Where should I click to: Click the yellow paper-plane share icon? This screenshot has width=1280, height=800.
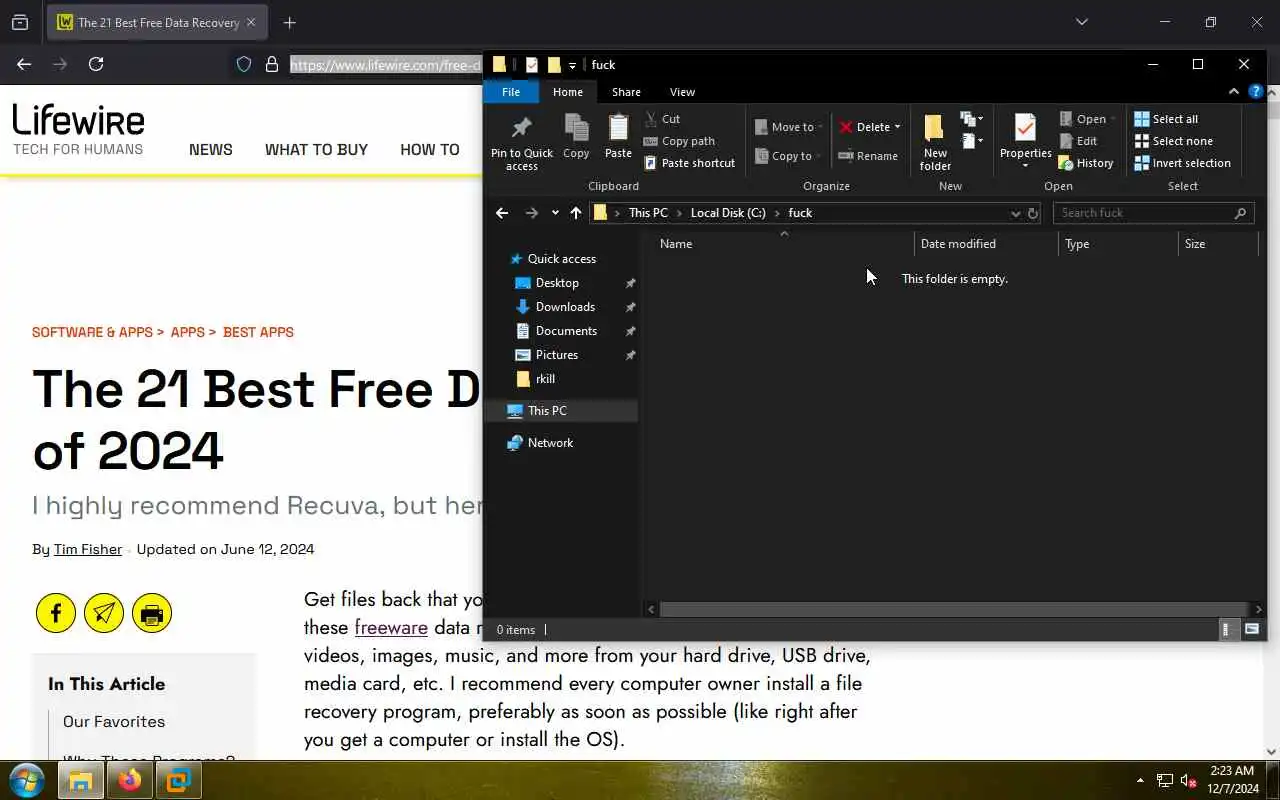click(x=104, y=613)
